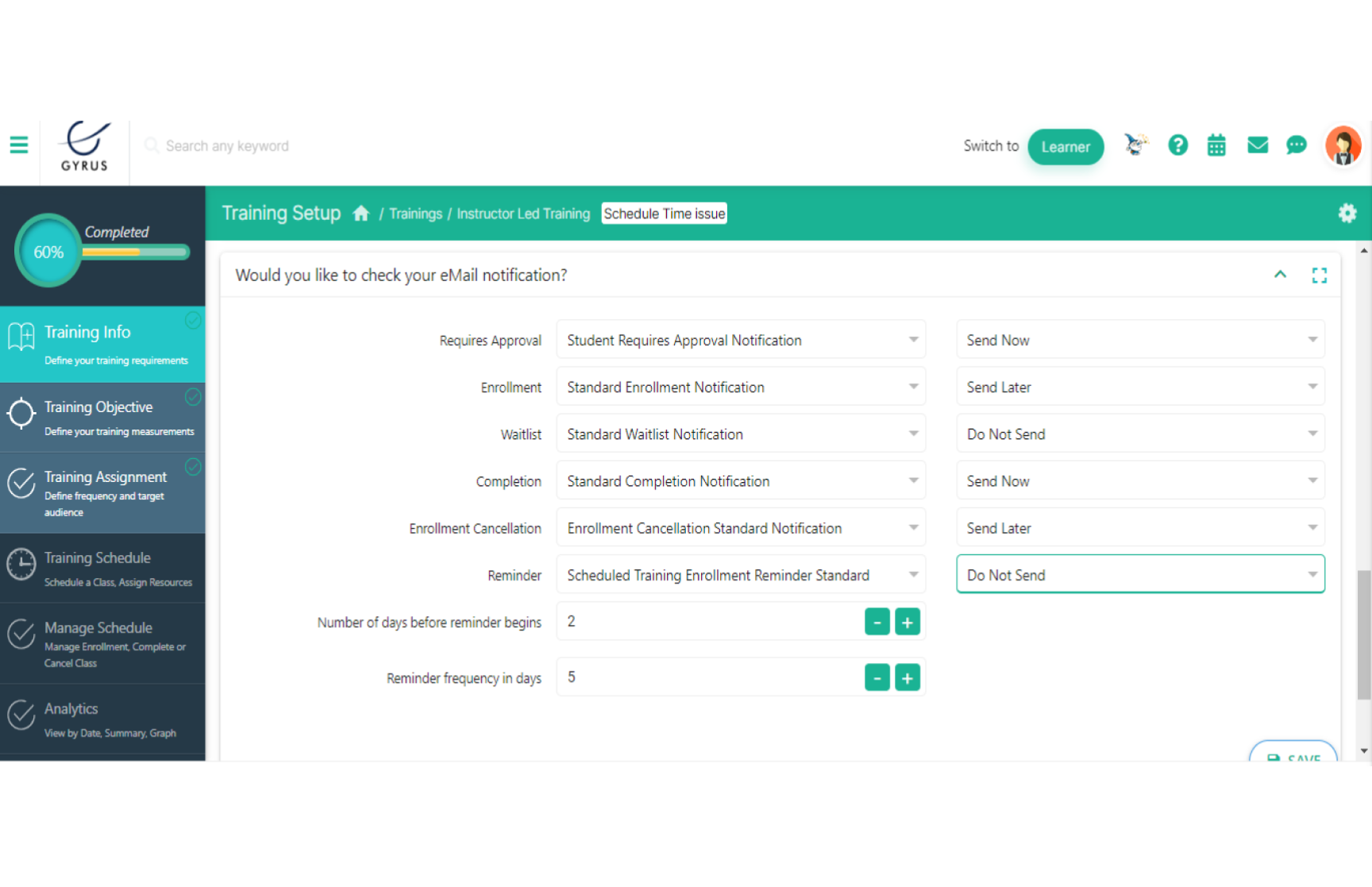This screenshot has height=887, width=1372.
Task: Open the hummingbird announcements icon
Action: [1135, 145]
